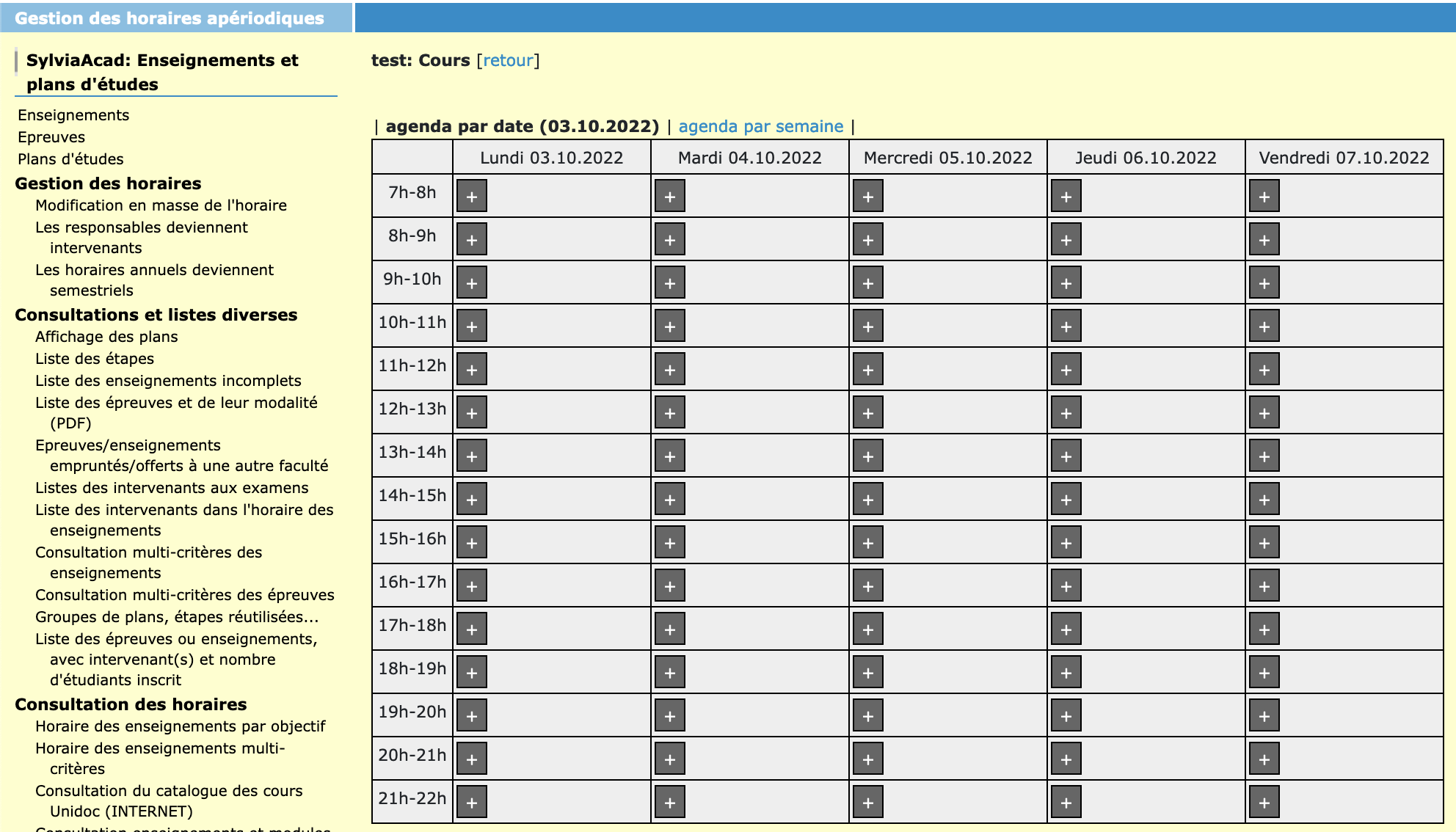Viewport: 1456px width, 832px height.
Task: Click plus for Lundi 21h-22h
Action: tap(472, 803)
